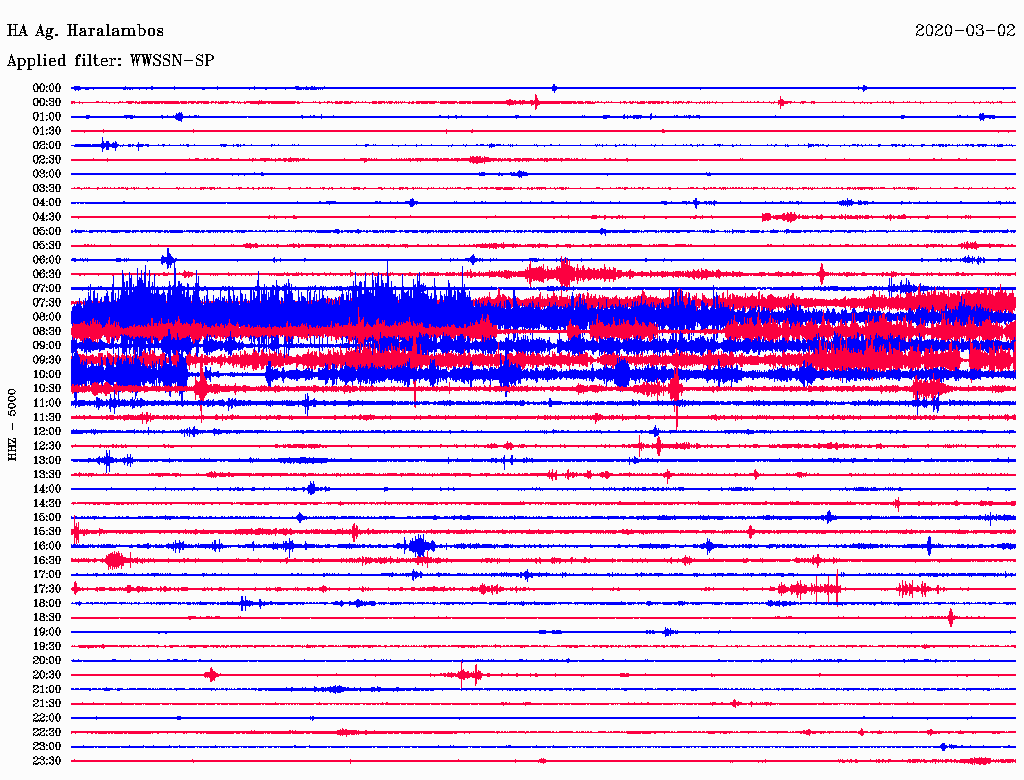Select the 02:30 time label
The width and height of the screenshot is (1024, 780).
47,160
